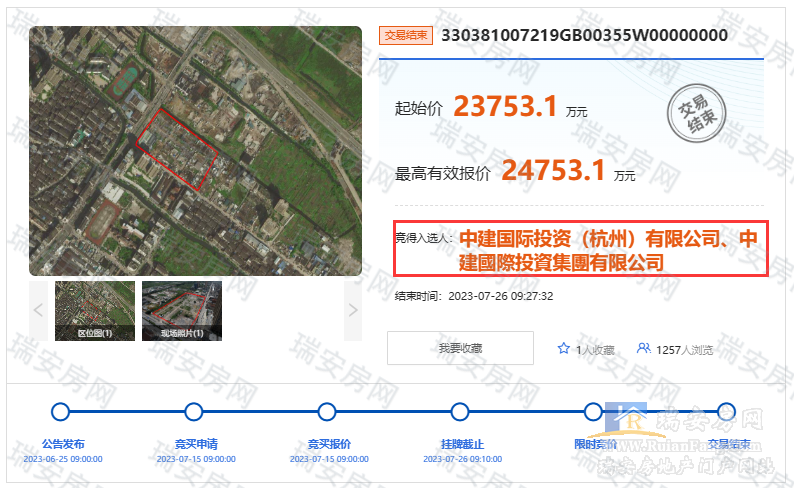The height and width of the screenshot is (488, 794).
Task: Click the 竞买申请 stage label
Action: pyautogui.click(x=196, y=444)
